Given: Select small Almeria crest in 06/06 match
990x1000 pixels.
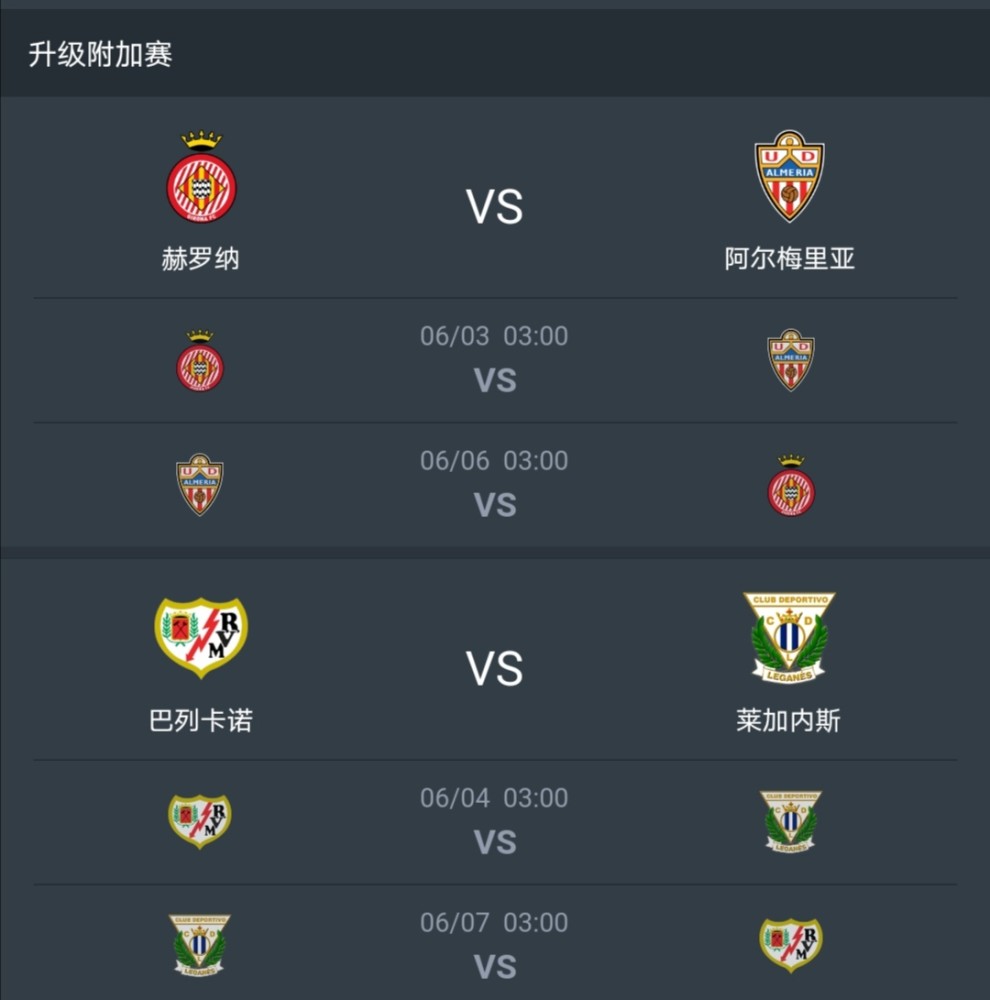Looking at the screenshot, I should click(200, 485).
